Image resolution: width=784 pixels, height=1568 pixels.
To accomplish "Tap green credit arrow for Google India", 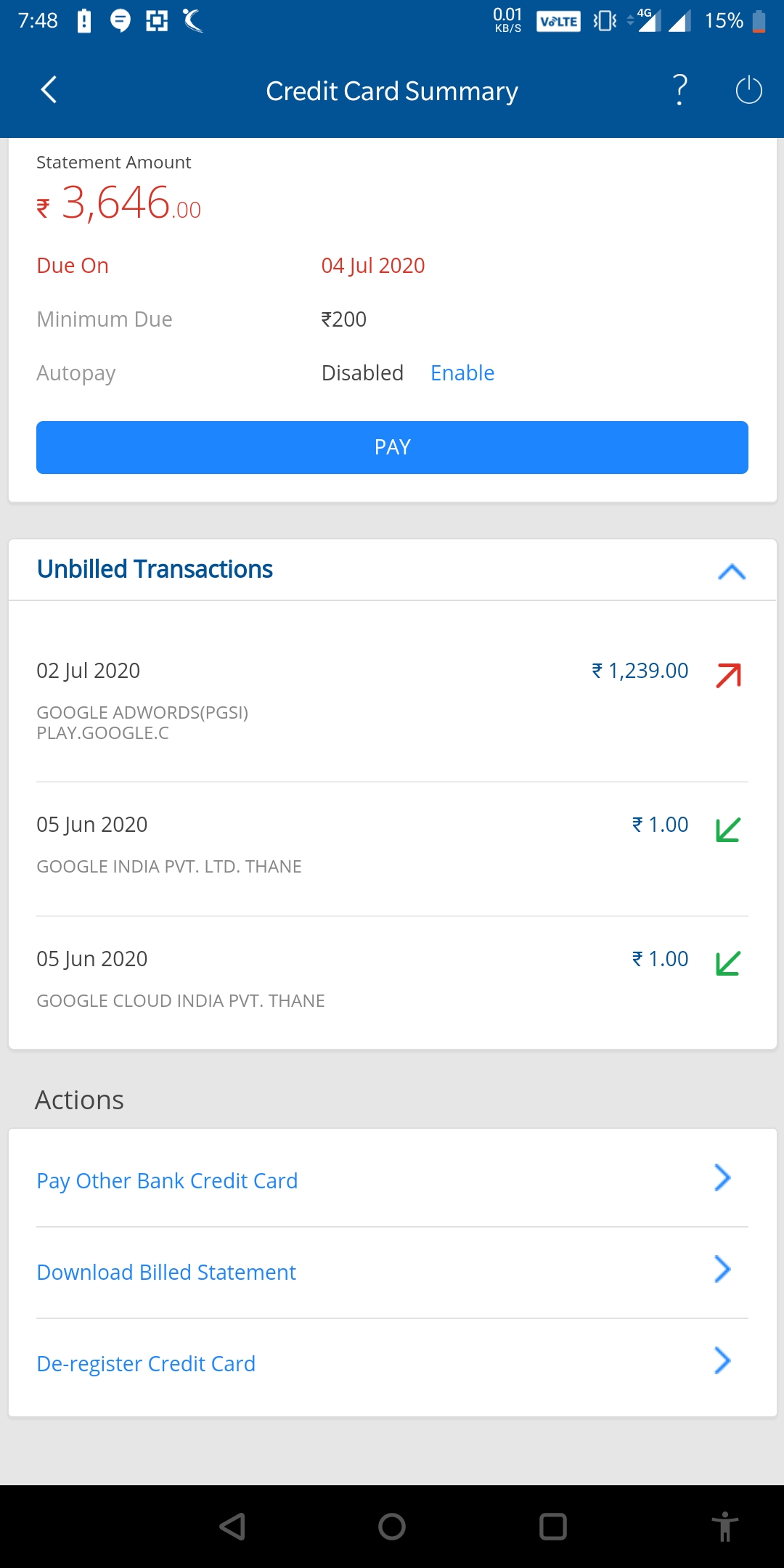I will 728,830.
